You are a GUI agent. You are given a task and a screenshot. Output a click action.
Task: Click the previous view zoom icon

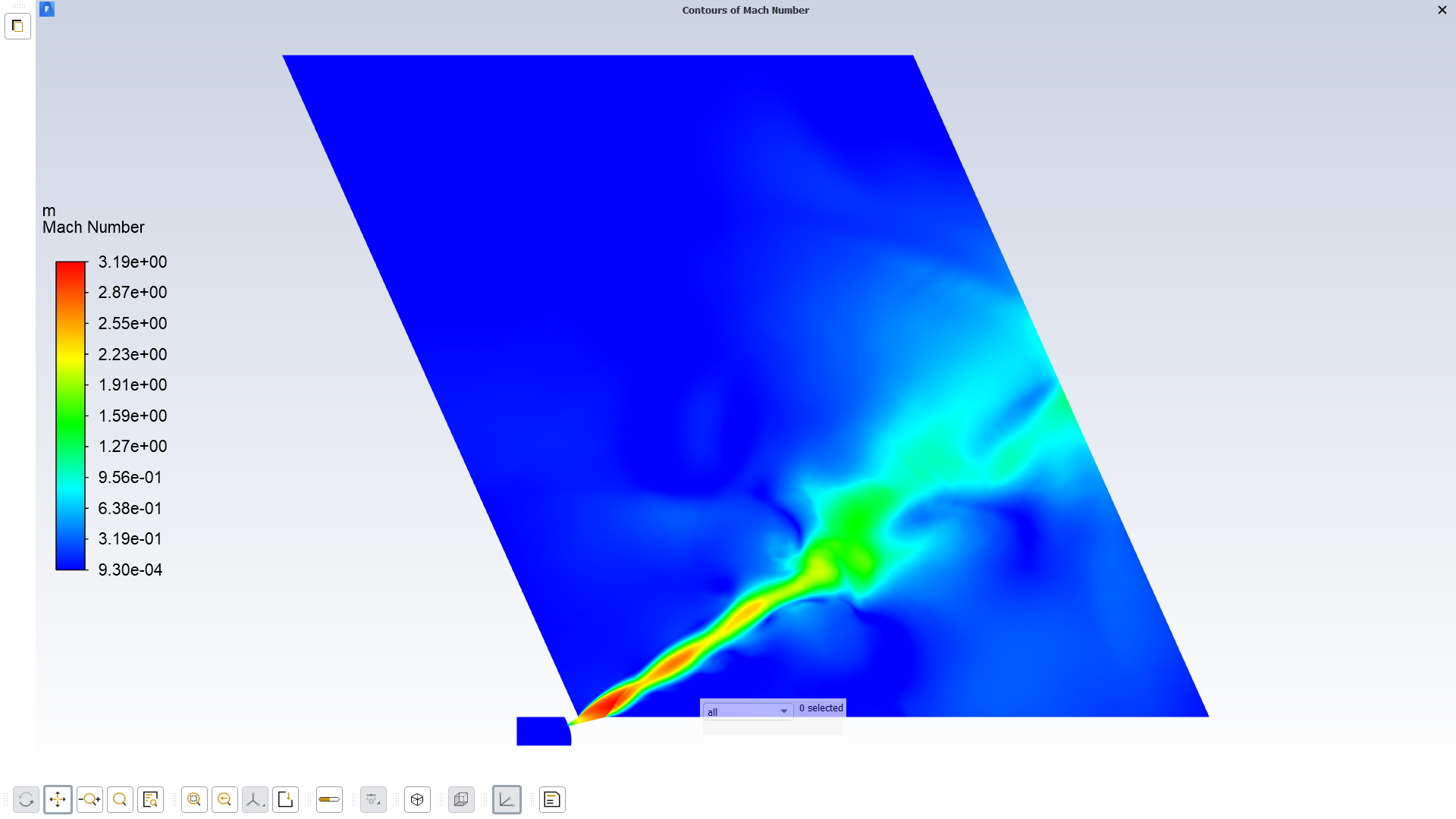tap(224, 799)
